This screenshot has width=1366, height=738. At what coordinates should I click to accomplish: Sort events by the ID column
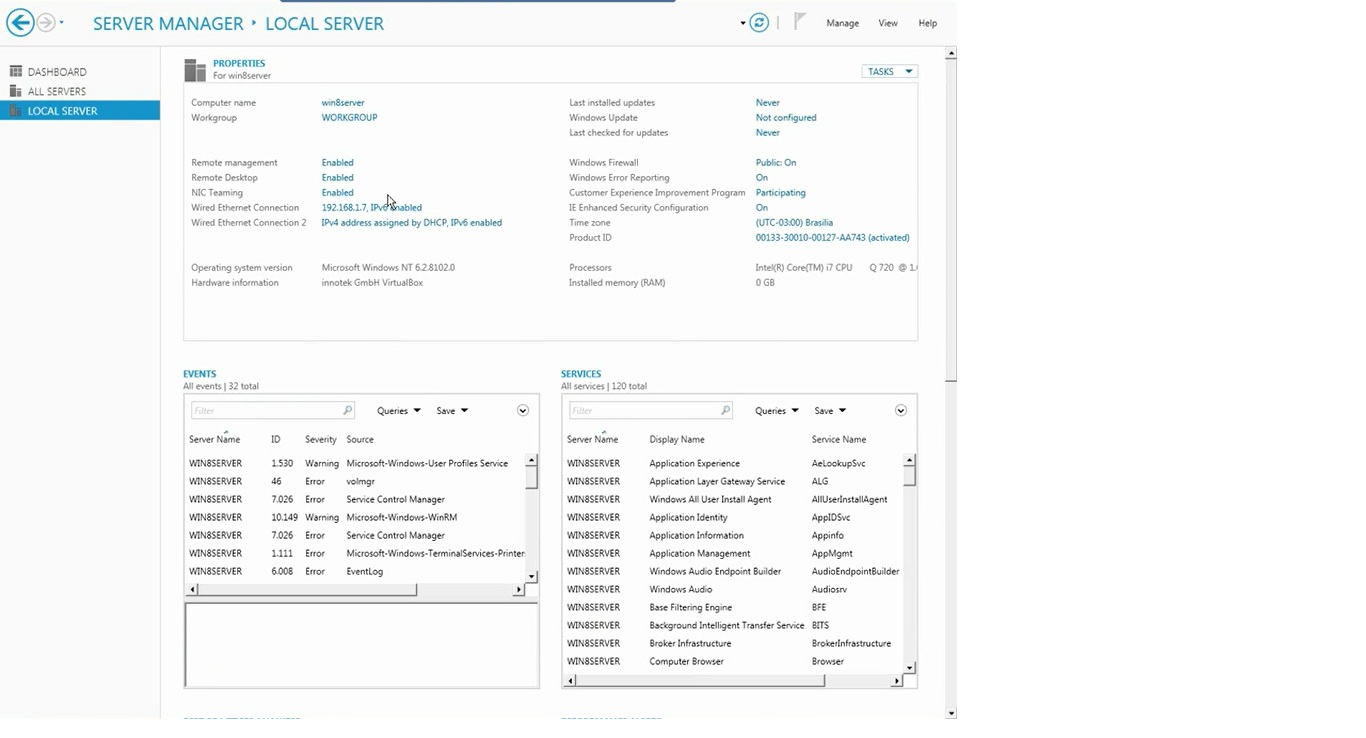point(276,440)
